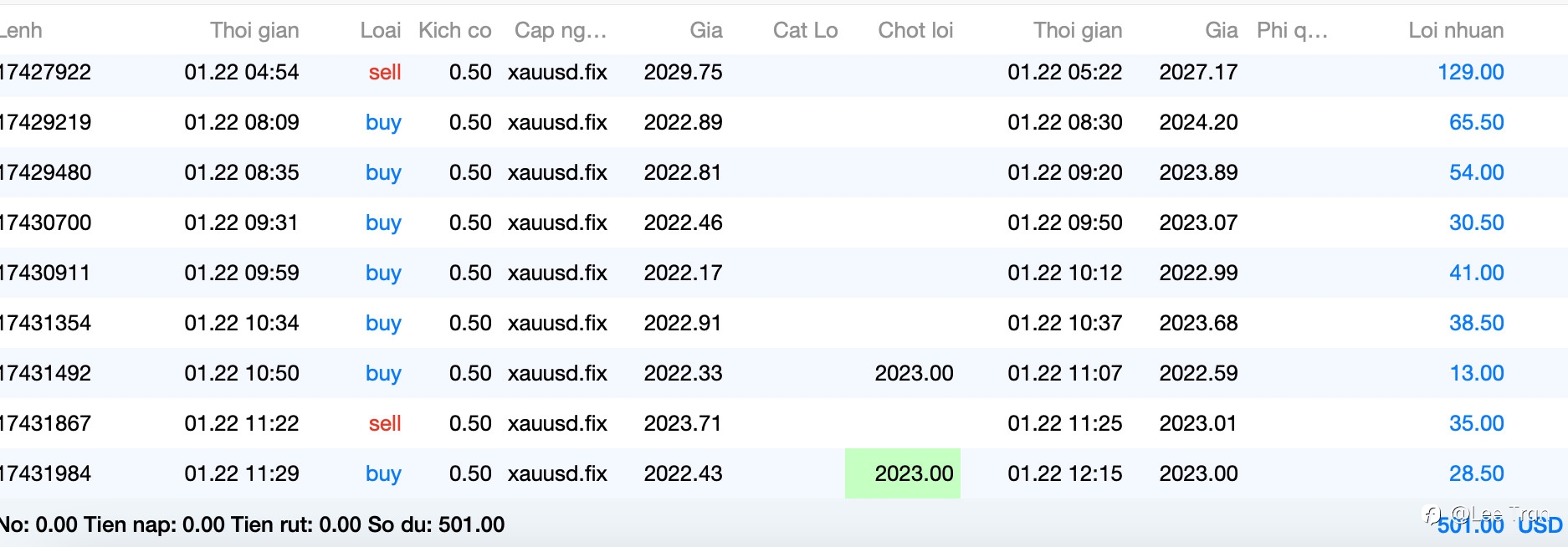Screen dimensions: 1568x547
Task: Sort table by Loi nhuan column header
Action: coord(1455,30)
